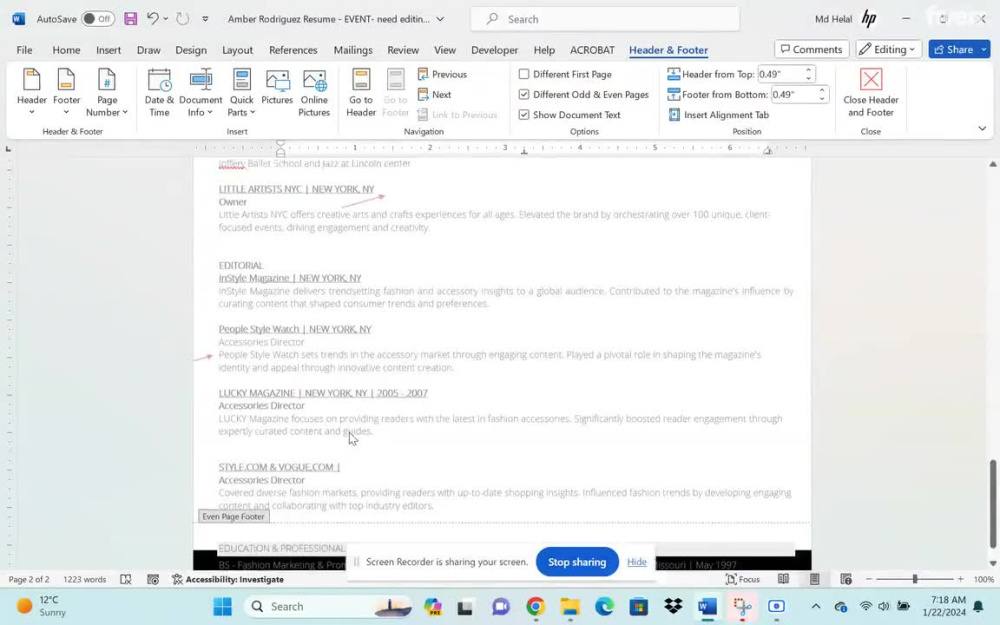Open the weather widget showing 12°C

coord(42,606)
